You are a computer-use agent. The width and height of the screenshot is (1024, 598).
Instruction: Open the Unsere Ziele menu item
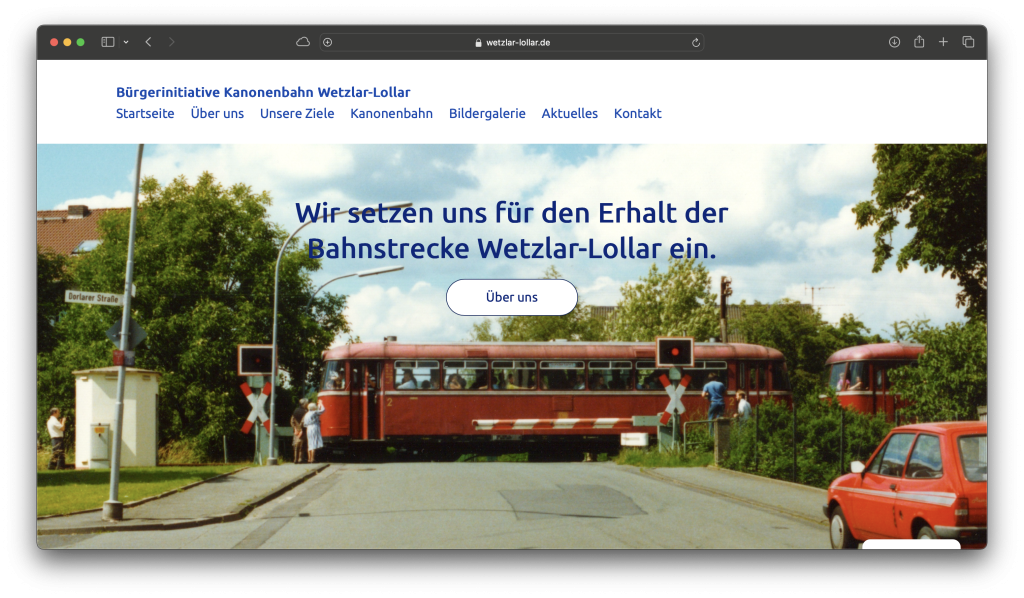tap(297, 114)
